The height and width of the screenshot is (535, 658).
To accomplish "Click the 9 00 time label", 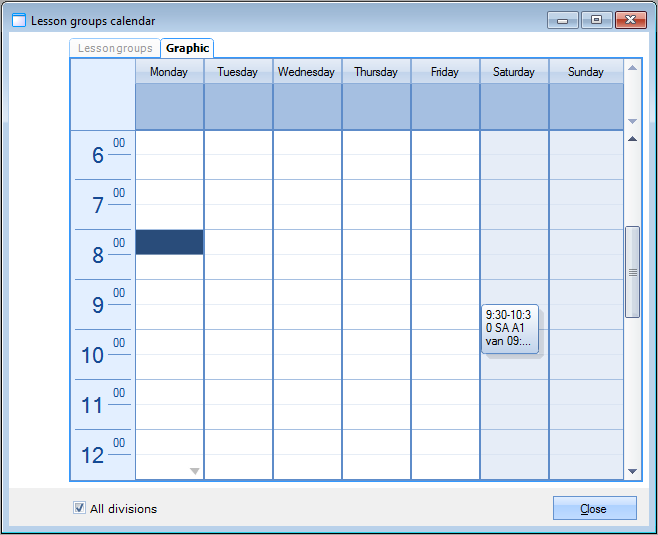I will [x=103, y=305].
